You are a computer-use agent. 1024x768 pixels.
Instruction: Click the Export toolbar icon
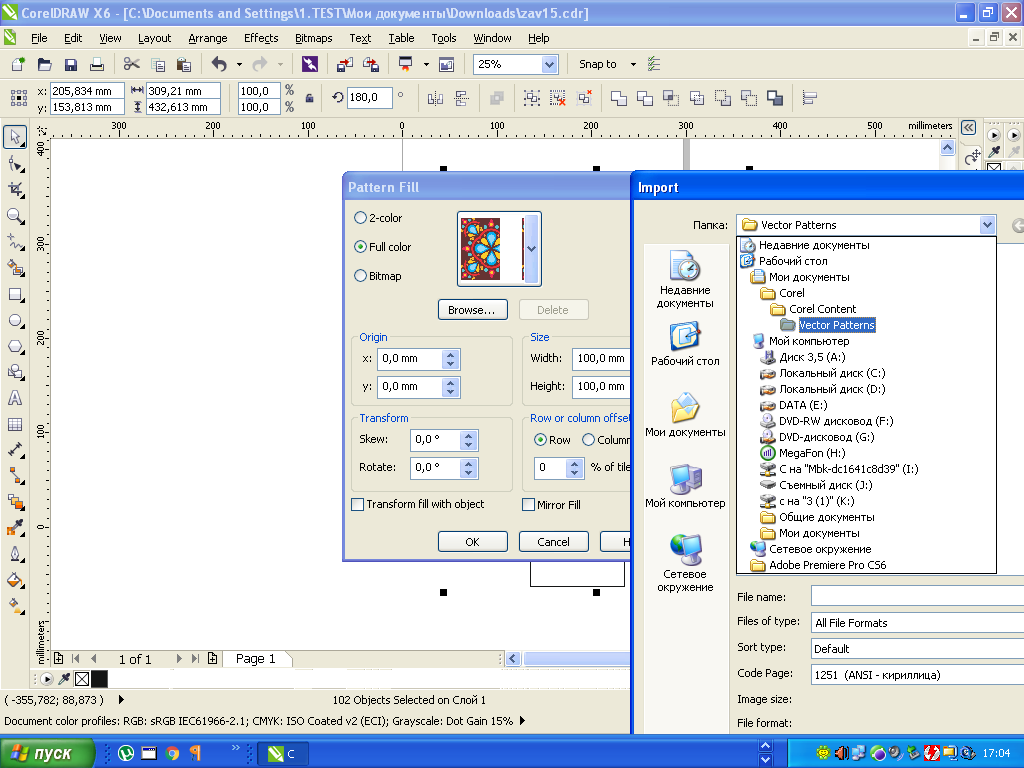coord(371,64)
